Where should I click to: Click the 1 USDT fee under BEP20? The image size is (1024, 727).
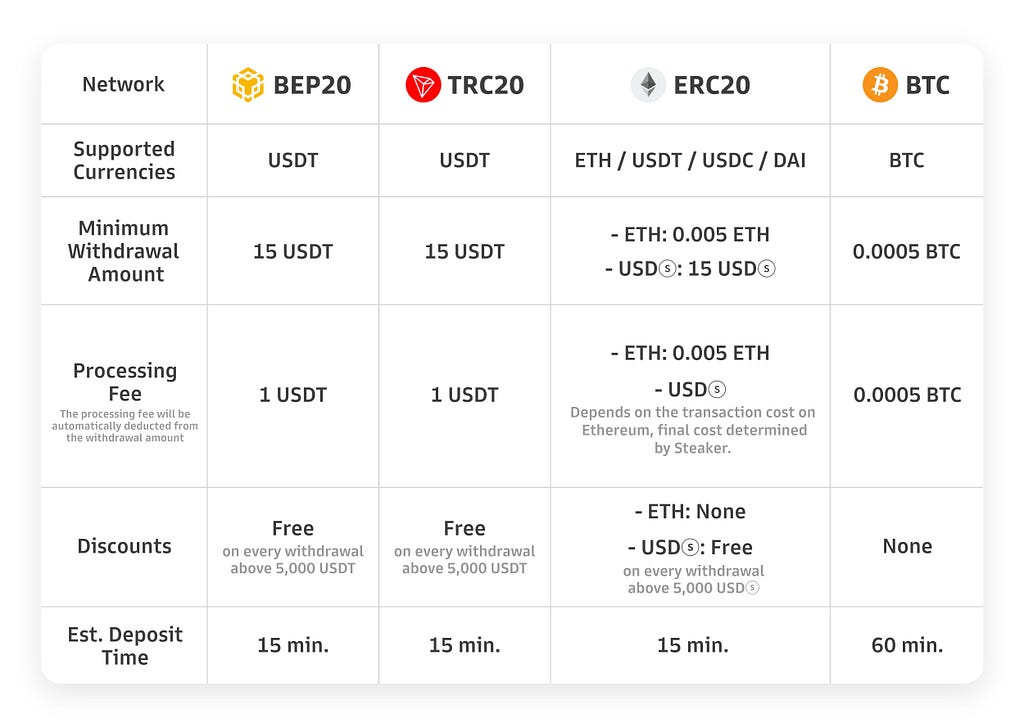point(293,395)
